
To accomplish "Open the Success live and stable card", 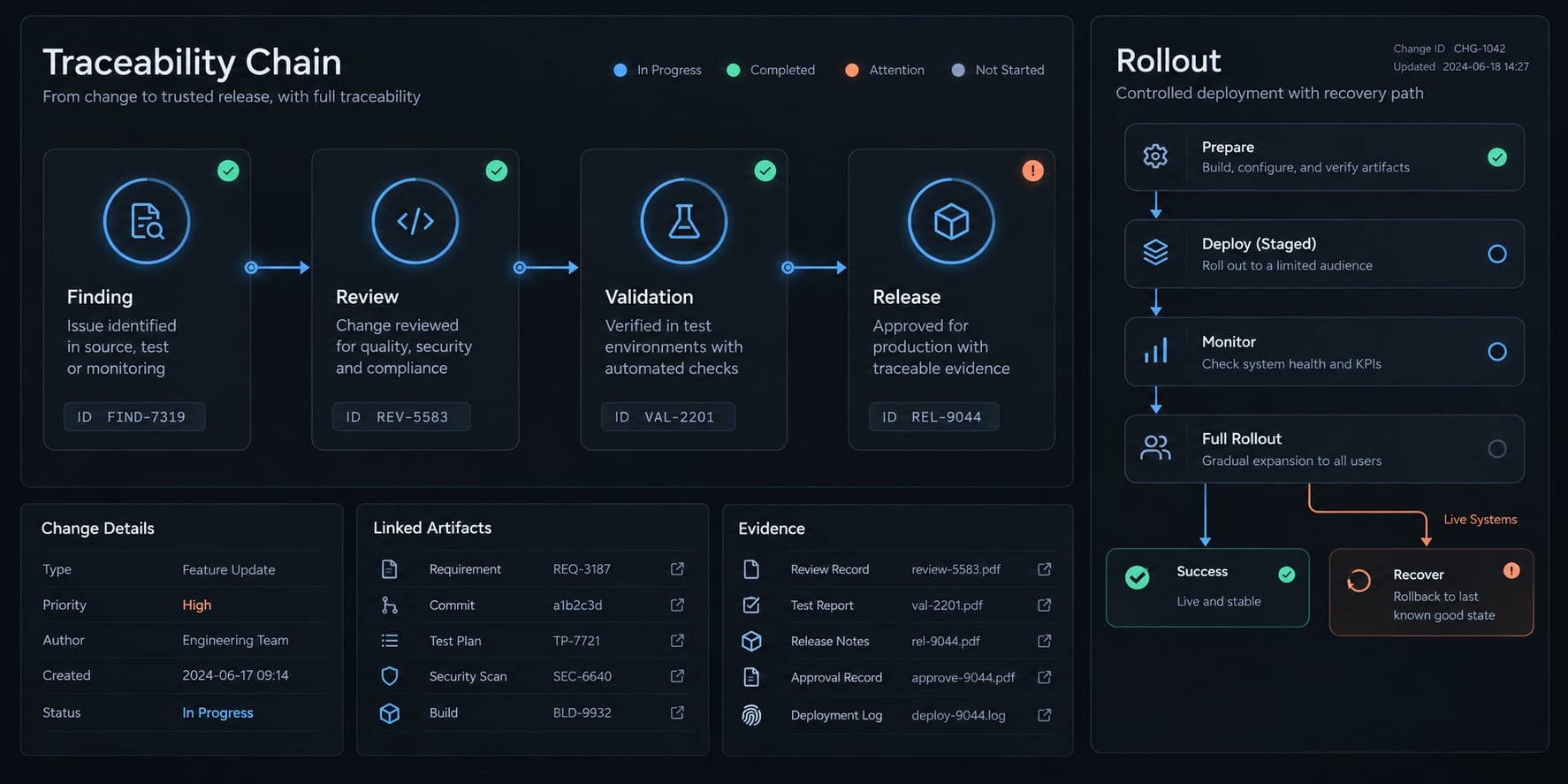I will tap(1207, 588).
